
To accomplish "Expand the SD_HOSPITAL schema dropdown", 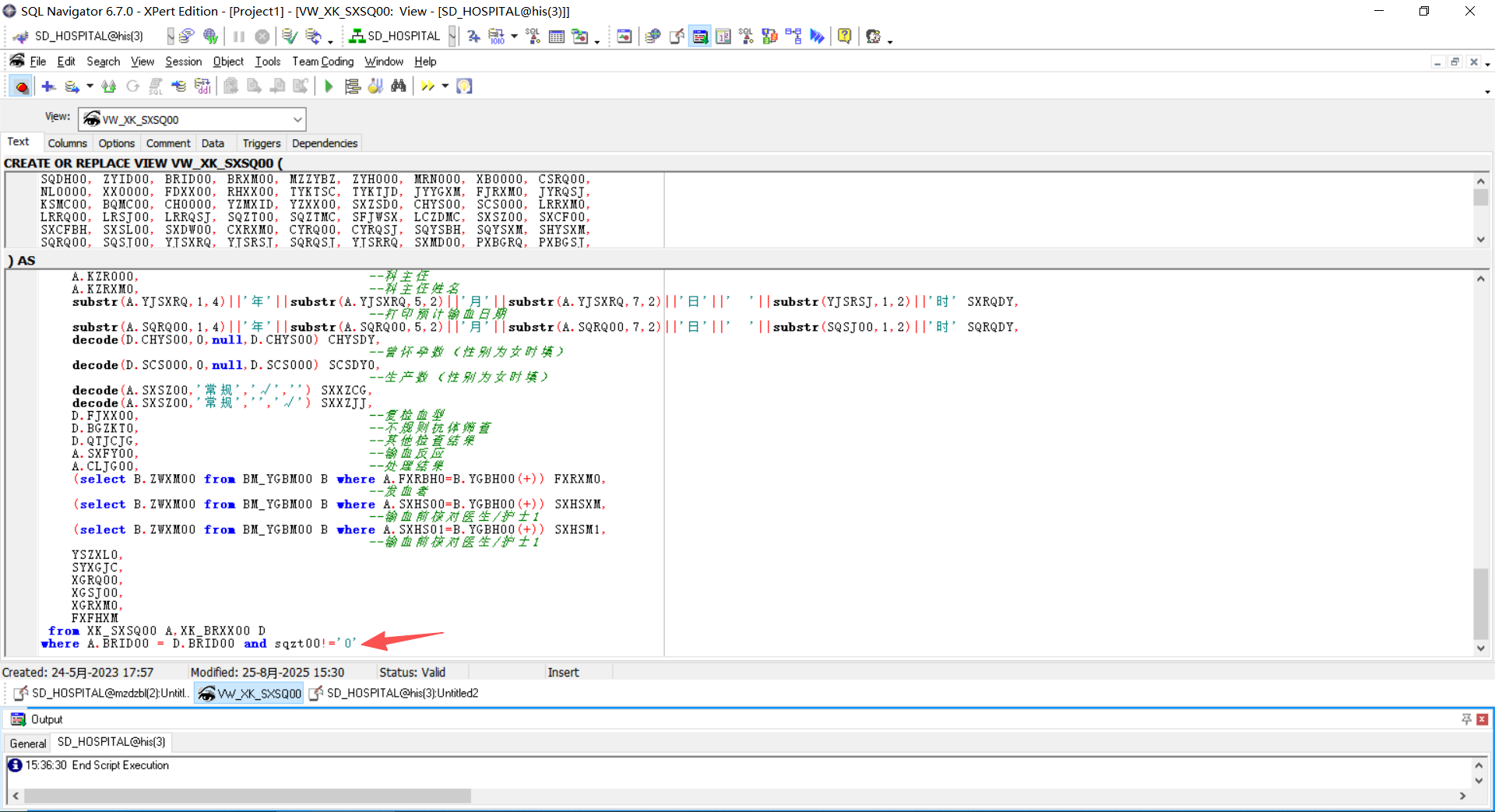I will point(452,36).
